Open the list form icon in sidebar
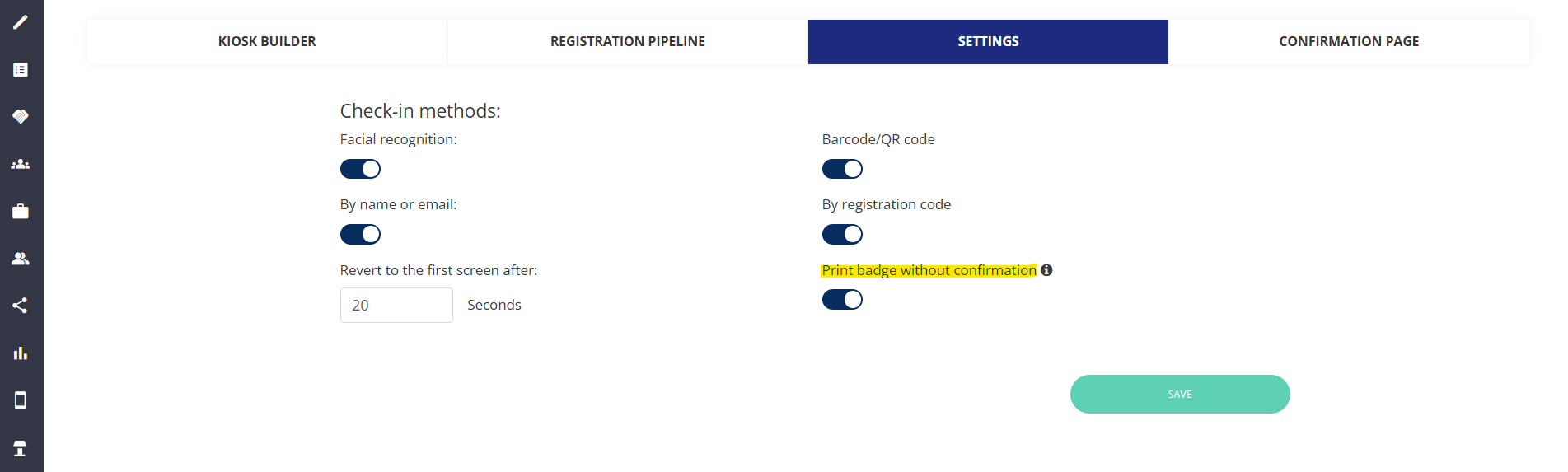This screenshot has width=1568, height=472. [x=21, y=70]
